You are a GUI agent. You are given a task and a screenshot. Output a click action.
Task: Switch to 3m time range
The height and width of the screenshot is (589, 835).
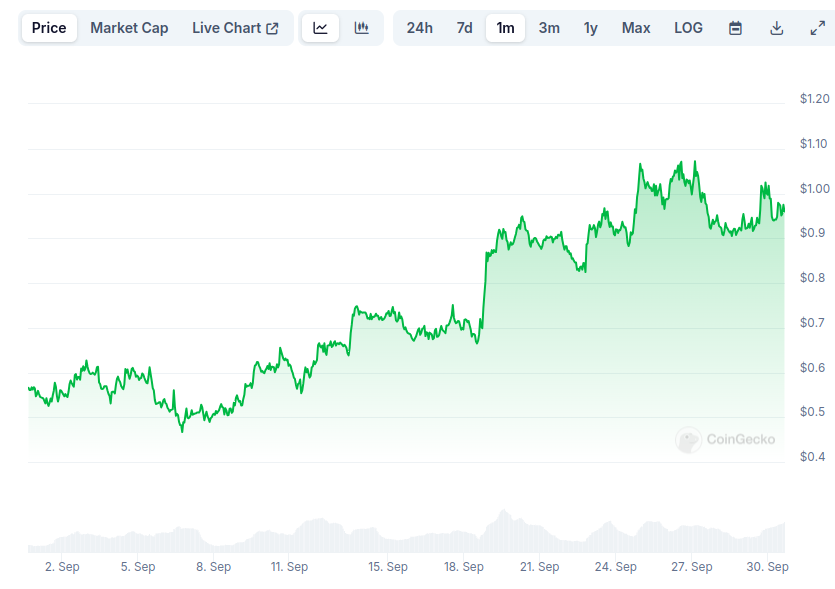point(549,28)
